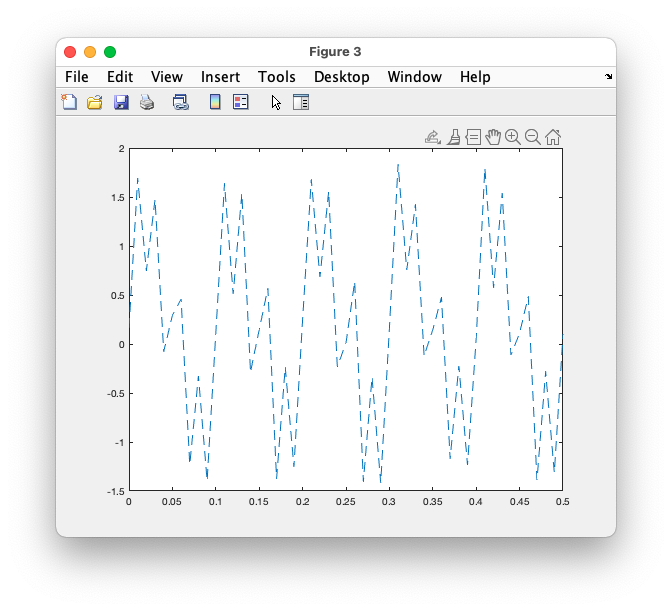Open a file with the folder icon
Image resolution: width=672 pixels, height=611 pixels.
tap(95, 102)
